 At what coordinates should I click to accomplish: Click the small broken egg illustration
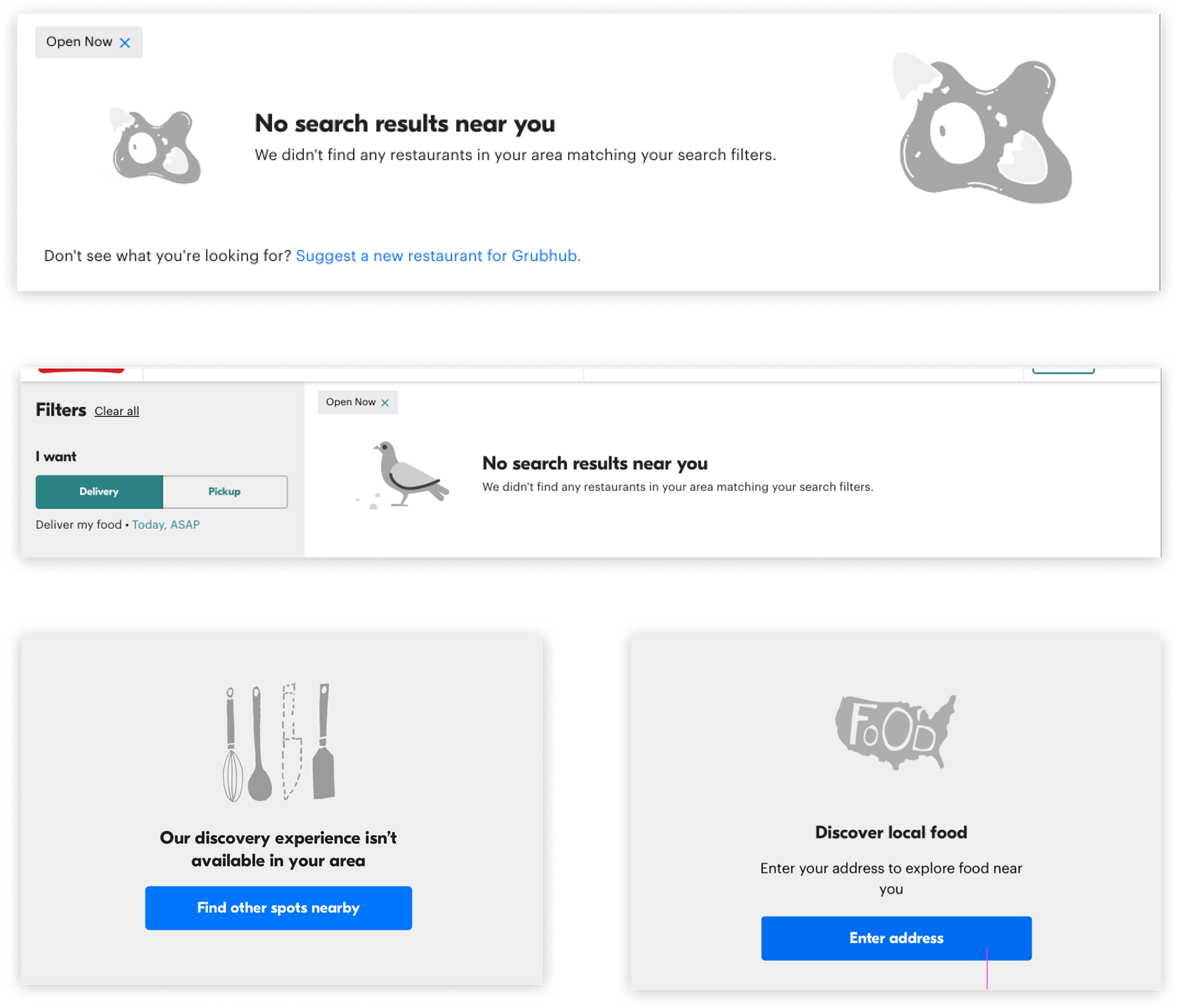(x=155, y=145)
